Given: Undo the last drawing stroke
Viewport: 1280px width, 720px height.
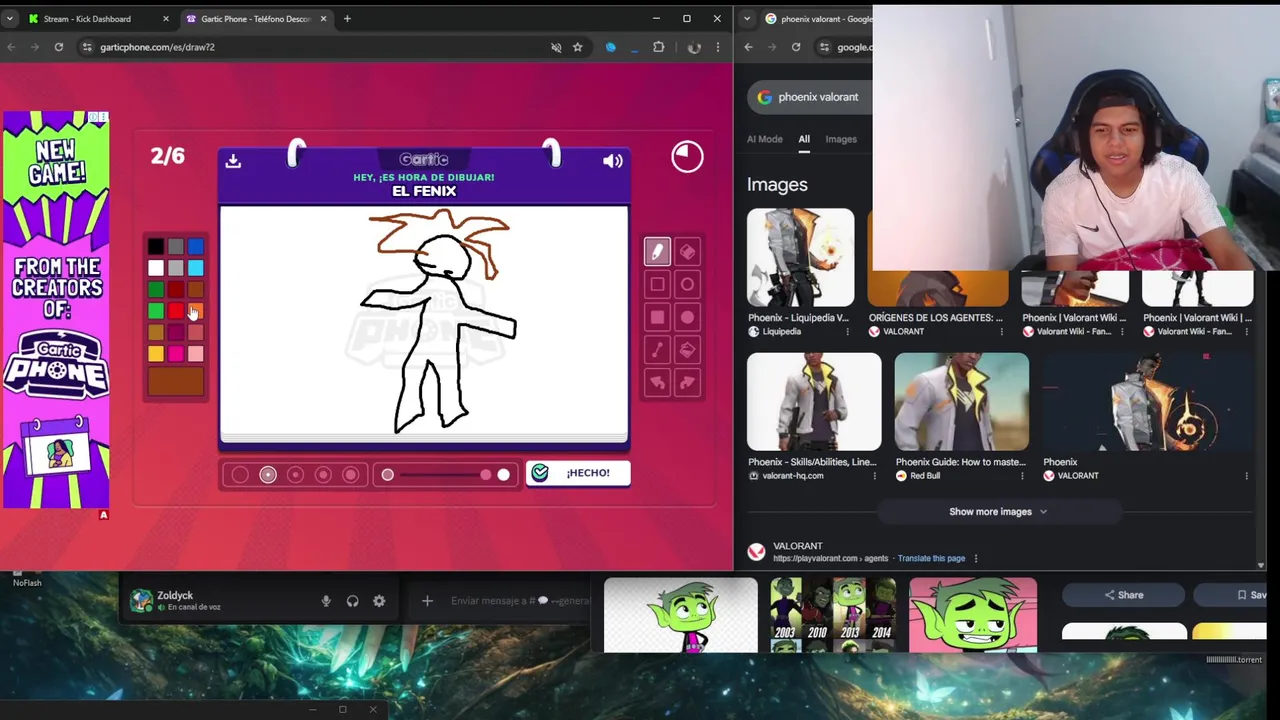Looking at the screenshot, I should [x=657, y=383].
